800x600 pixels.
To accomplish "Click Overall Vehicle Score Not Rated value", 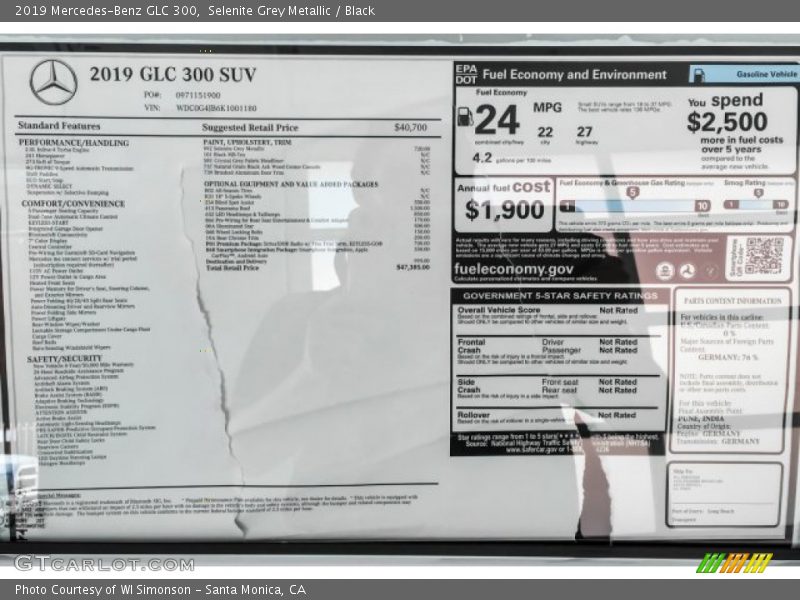I will click(618, 310).
